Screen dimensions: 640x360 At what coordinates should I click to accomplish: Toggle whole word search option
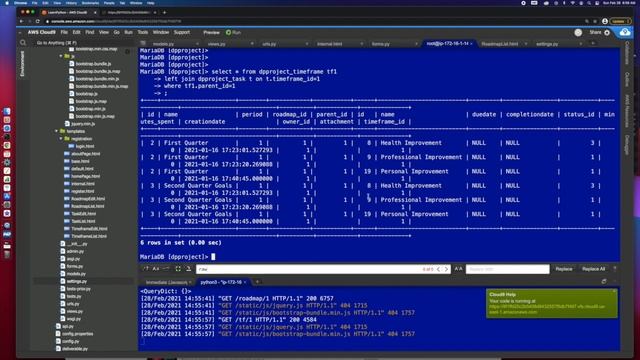click(x=166, y=269)
